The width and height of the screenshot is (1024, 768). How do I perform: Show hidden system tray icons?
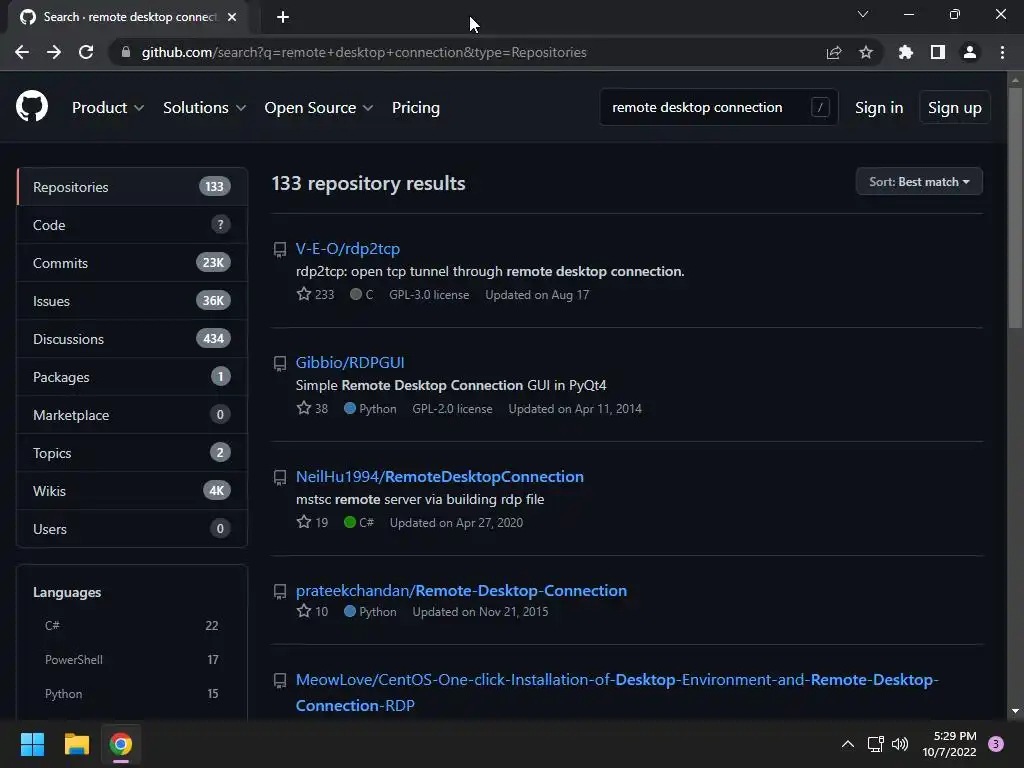point(848,744)
